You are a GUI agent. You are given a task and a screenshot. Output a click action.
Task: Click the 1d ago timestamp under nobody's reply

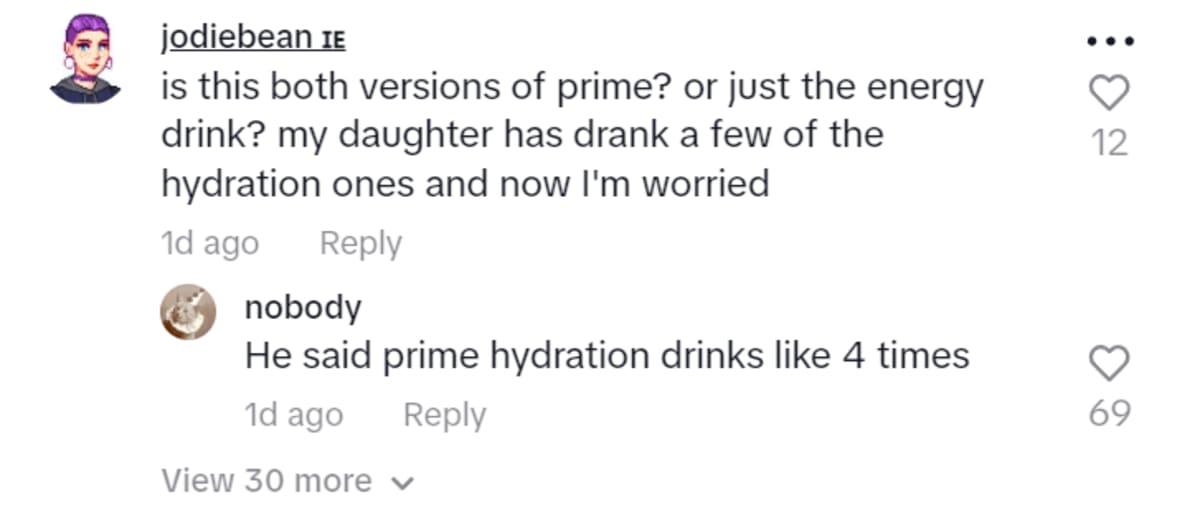tap(293, 415)
